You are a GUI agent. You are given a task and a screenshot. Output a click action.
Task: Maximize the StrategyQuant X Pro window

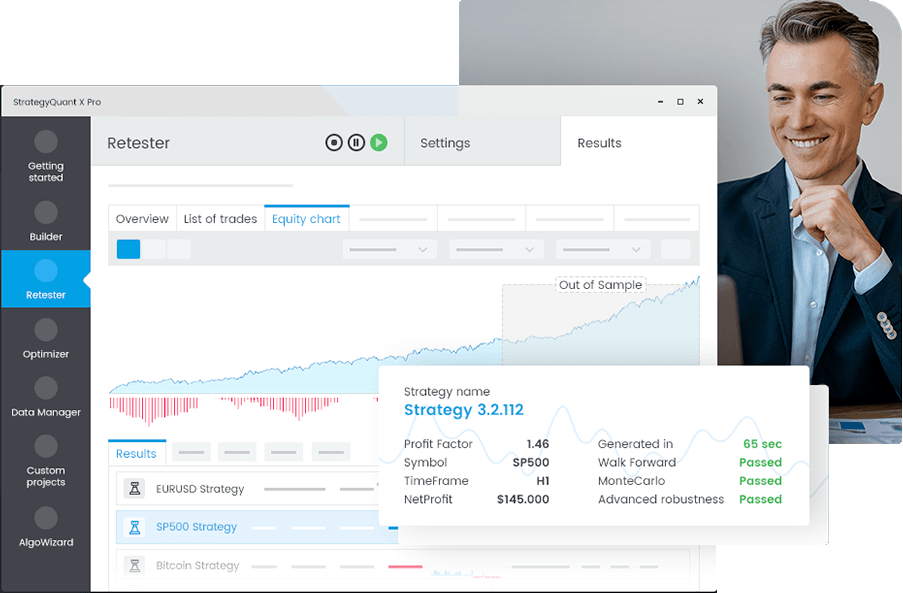tap(680, 102)
